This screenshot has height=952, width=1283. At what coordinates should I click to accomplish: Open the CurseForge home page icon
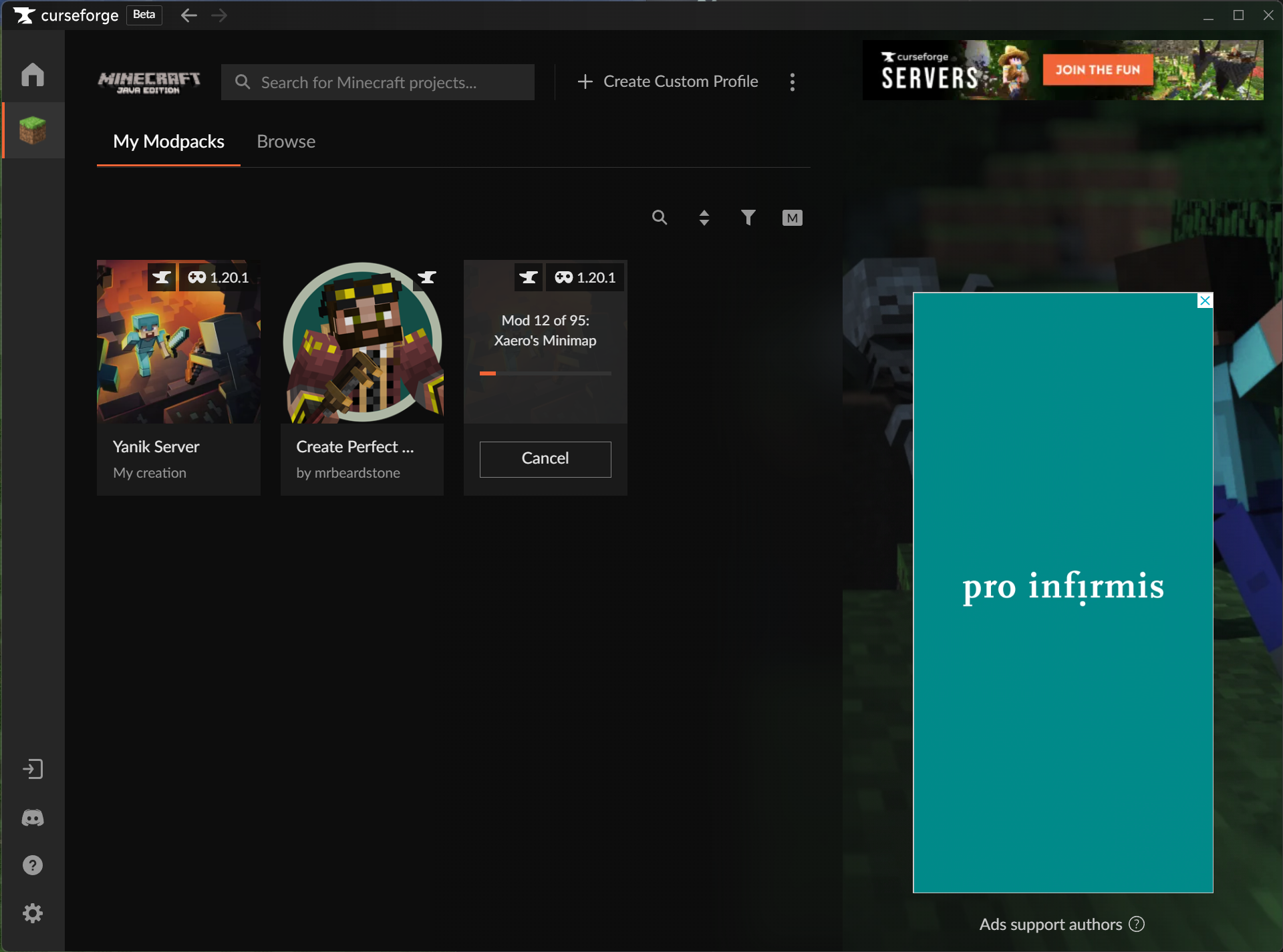[x=32, y=75]
